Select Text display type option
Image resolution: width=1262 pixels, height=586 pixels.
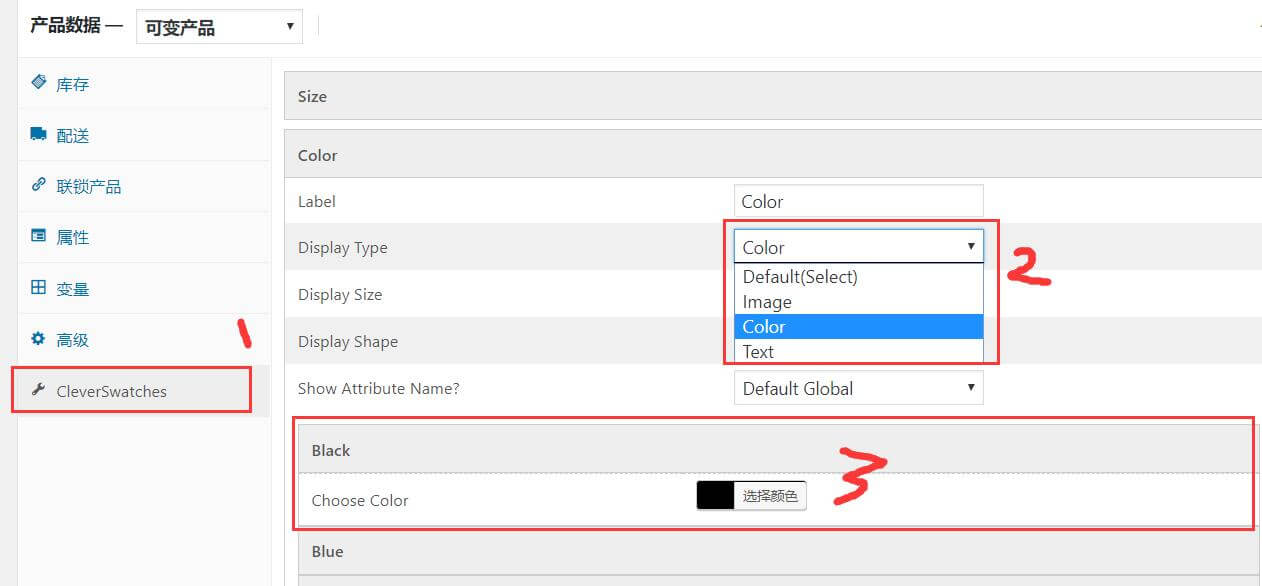point(758,351)
